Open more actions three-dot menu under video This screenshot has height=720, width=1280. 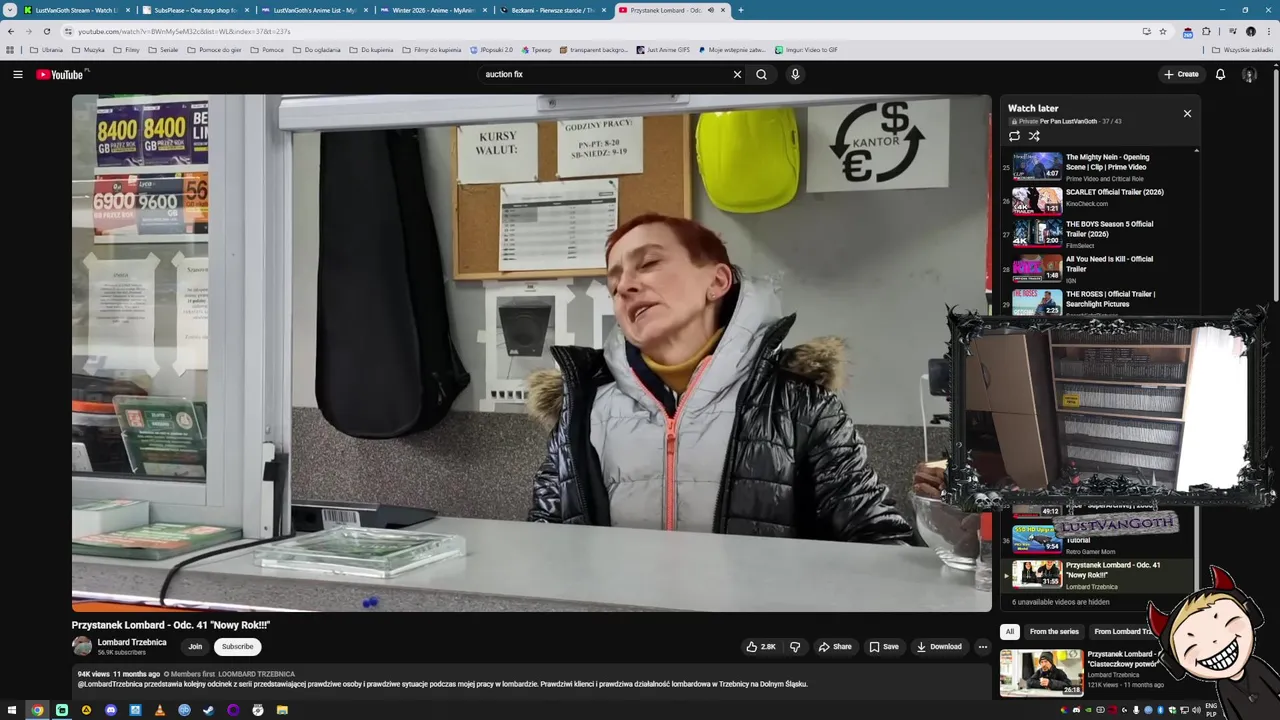(x=982, y=646)
